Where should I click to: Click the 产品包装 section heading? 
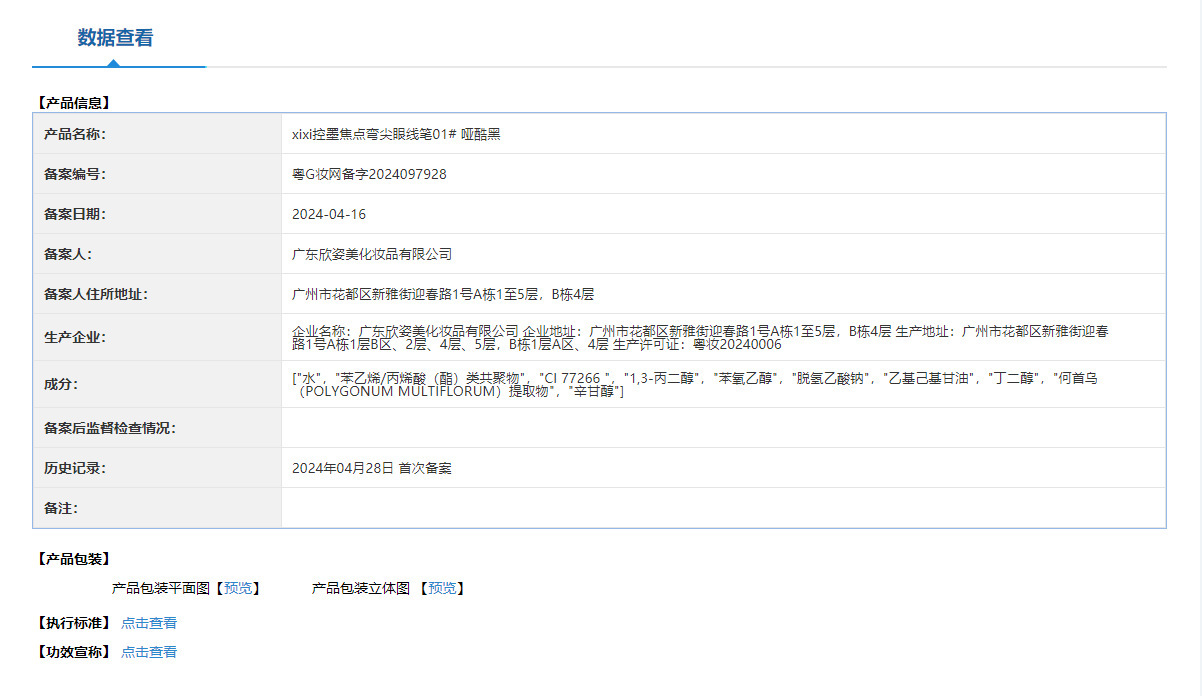72,559
